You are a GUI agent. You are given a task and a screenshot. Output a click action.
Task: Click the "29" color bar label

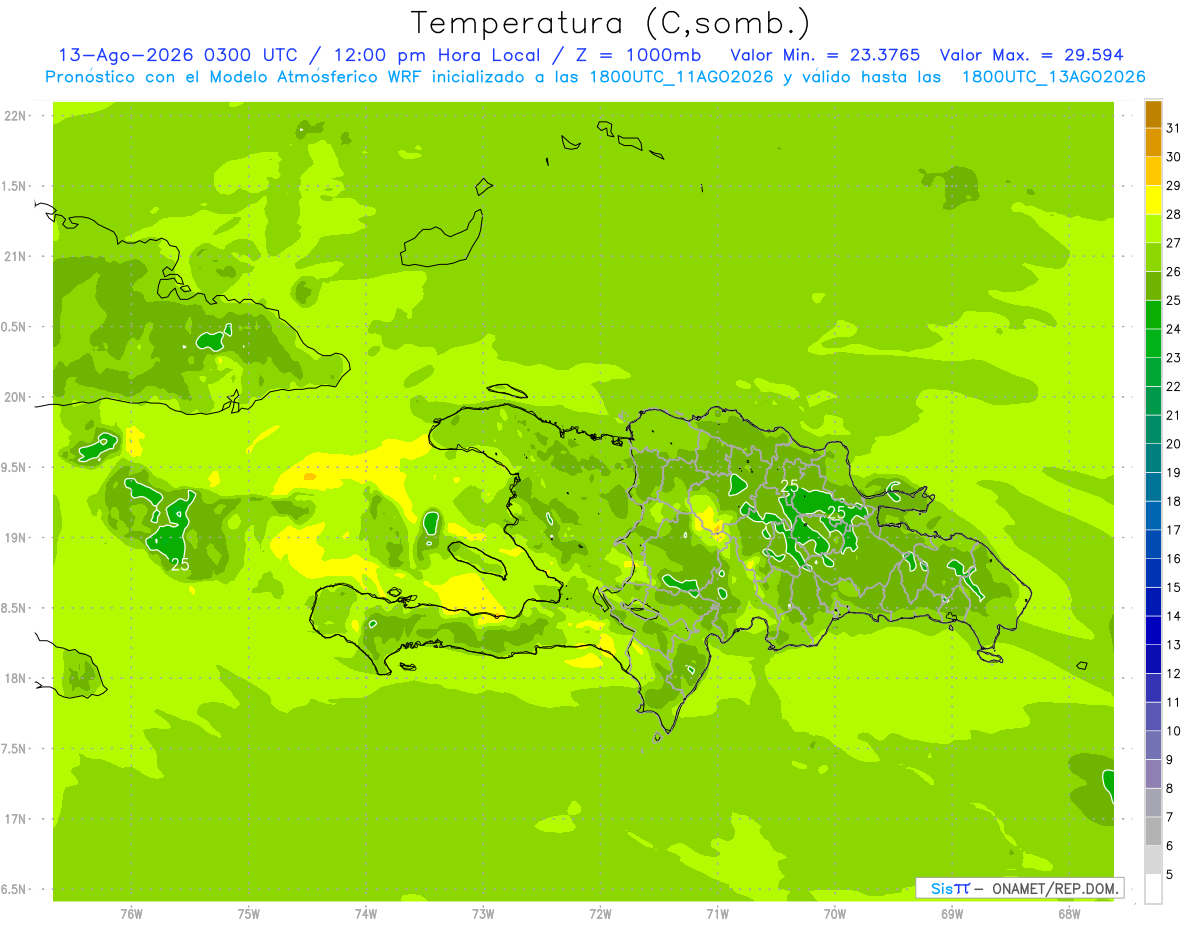coord(1173,186)
